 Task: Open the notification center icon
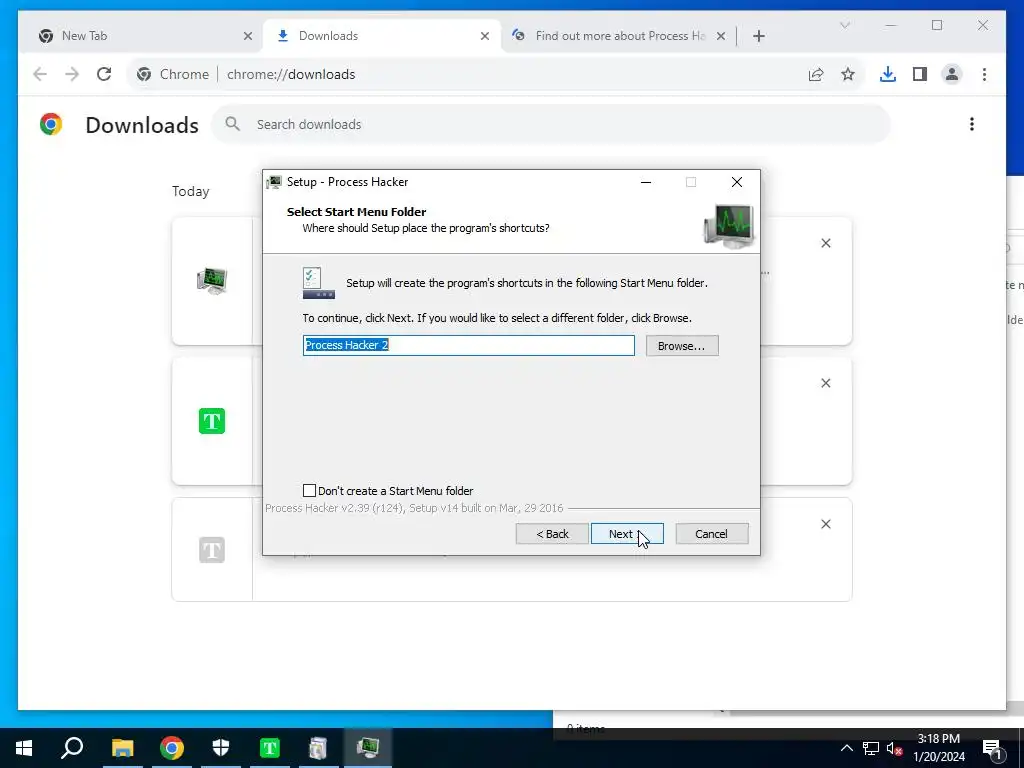click(x=992, y=748)
